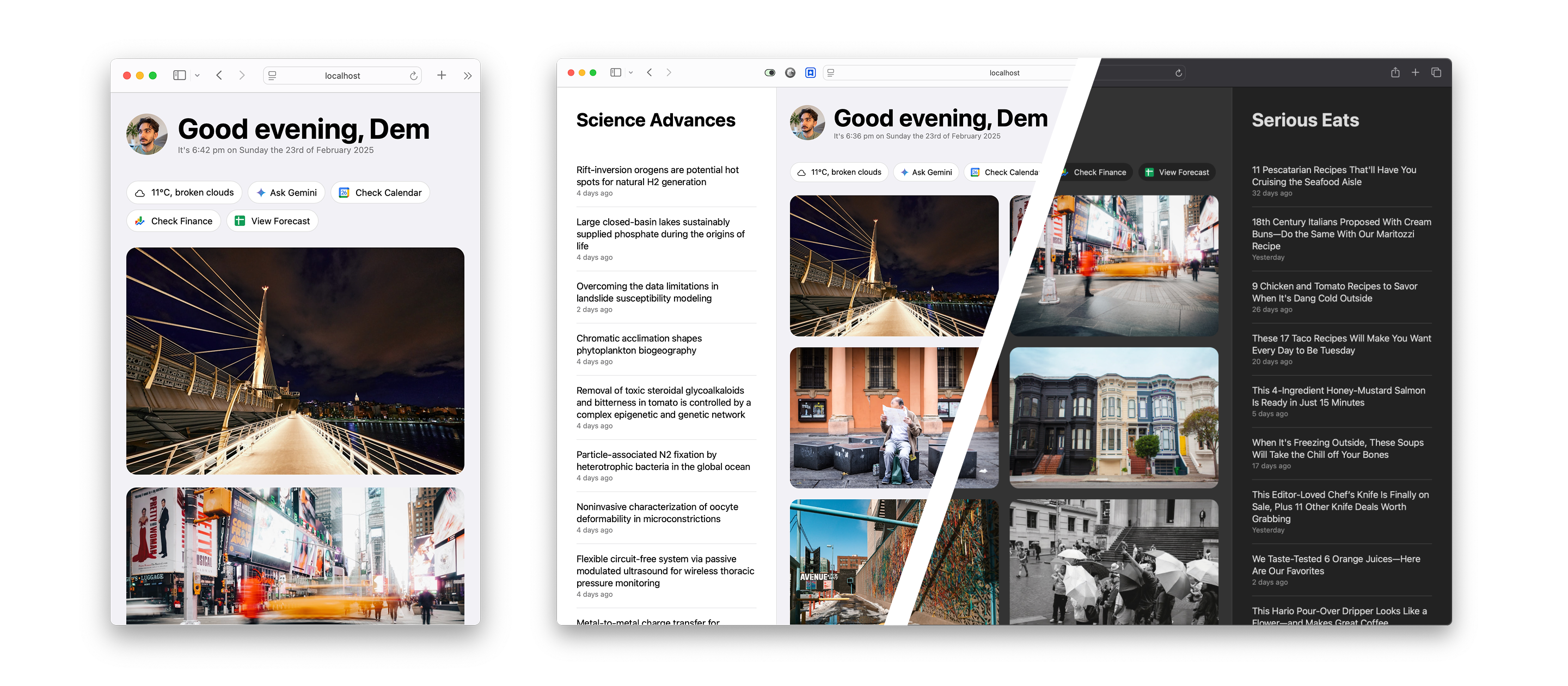Open the Times Square photo in narrow left window
This screenshot has height=686, width=1568.
[x=295, y=556]
